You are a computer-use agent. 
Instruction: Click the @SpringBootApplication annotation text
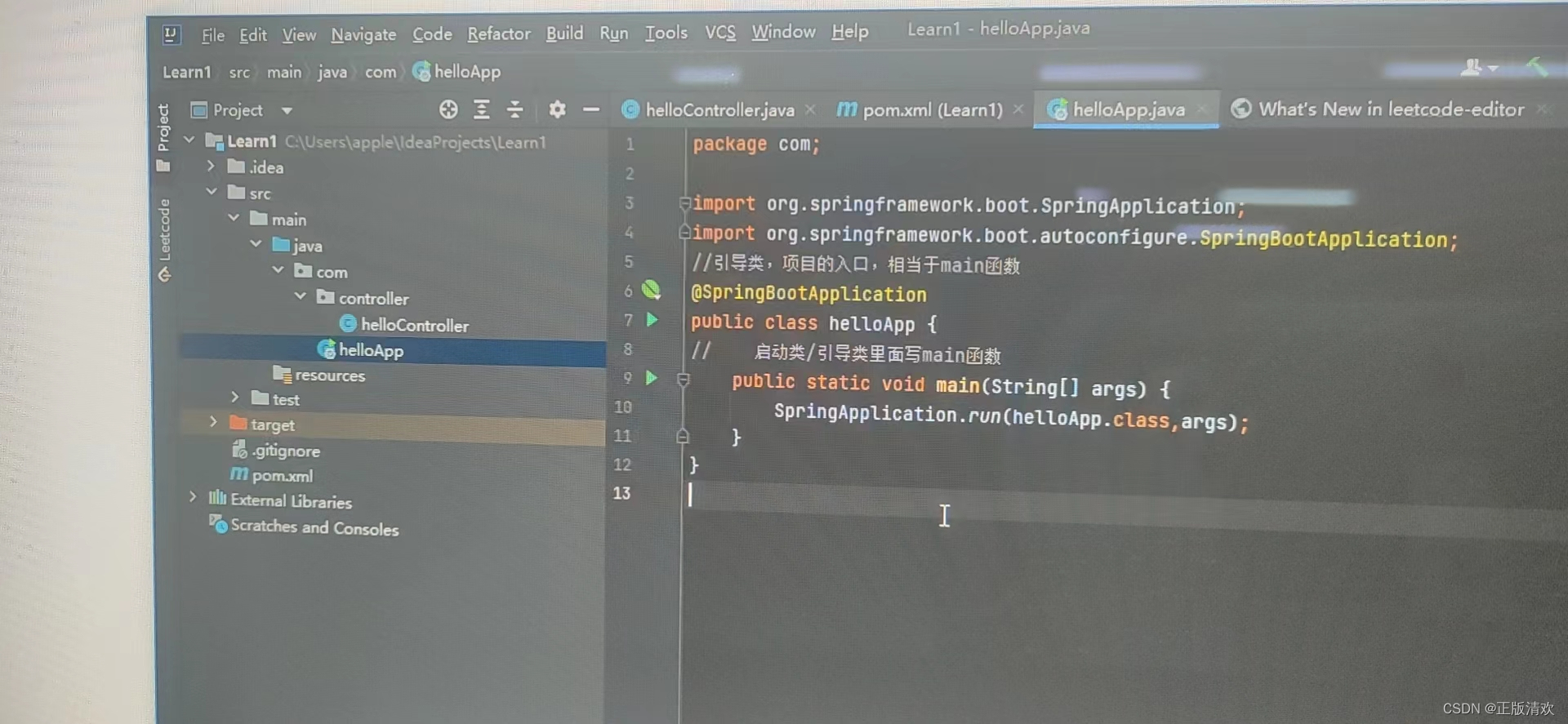808,293
